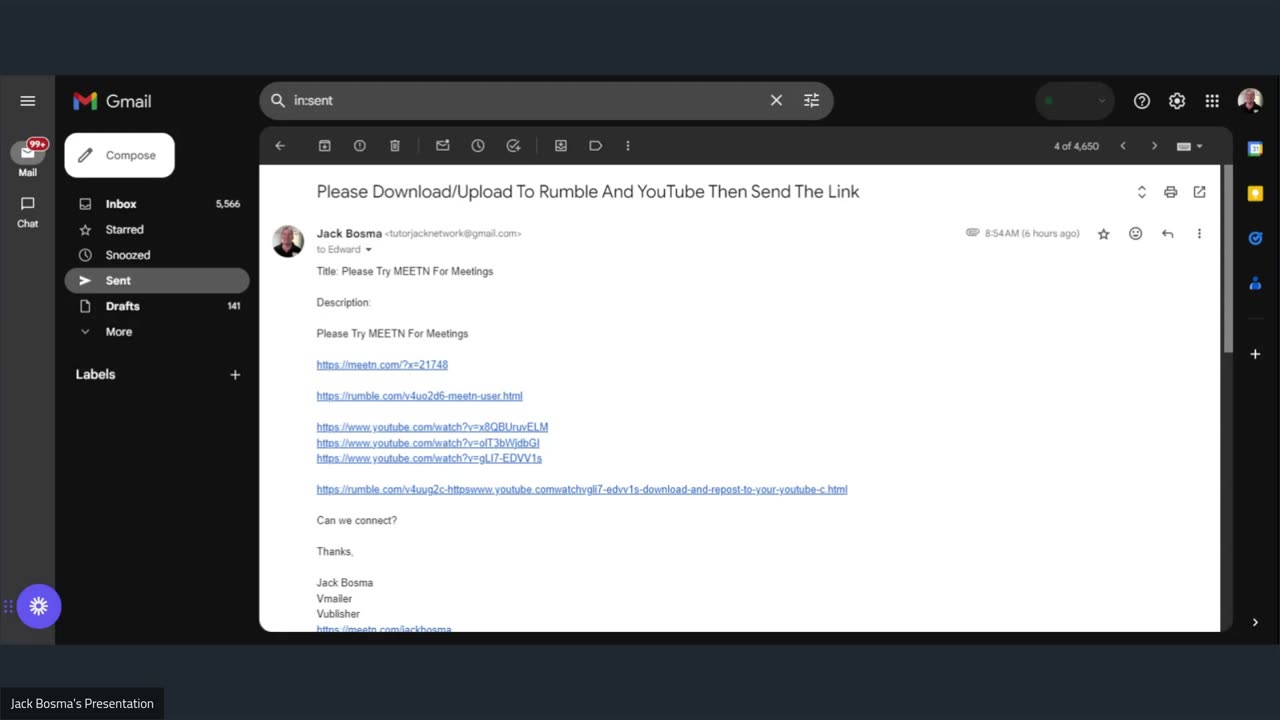Open the Mail section in left rail
Viewport: 1280px width, 720px height.
coord(28,157)
